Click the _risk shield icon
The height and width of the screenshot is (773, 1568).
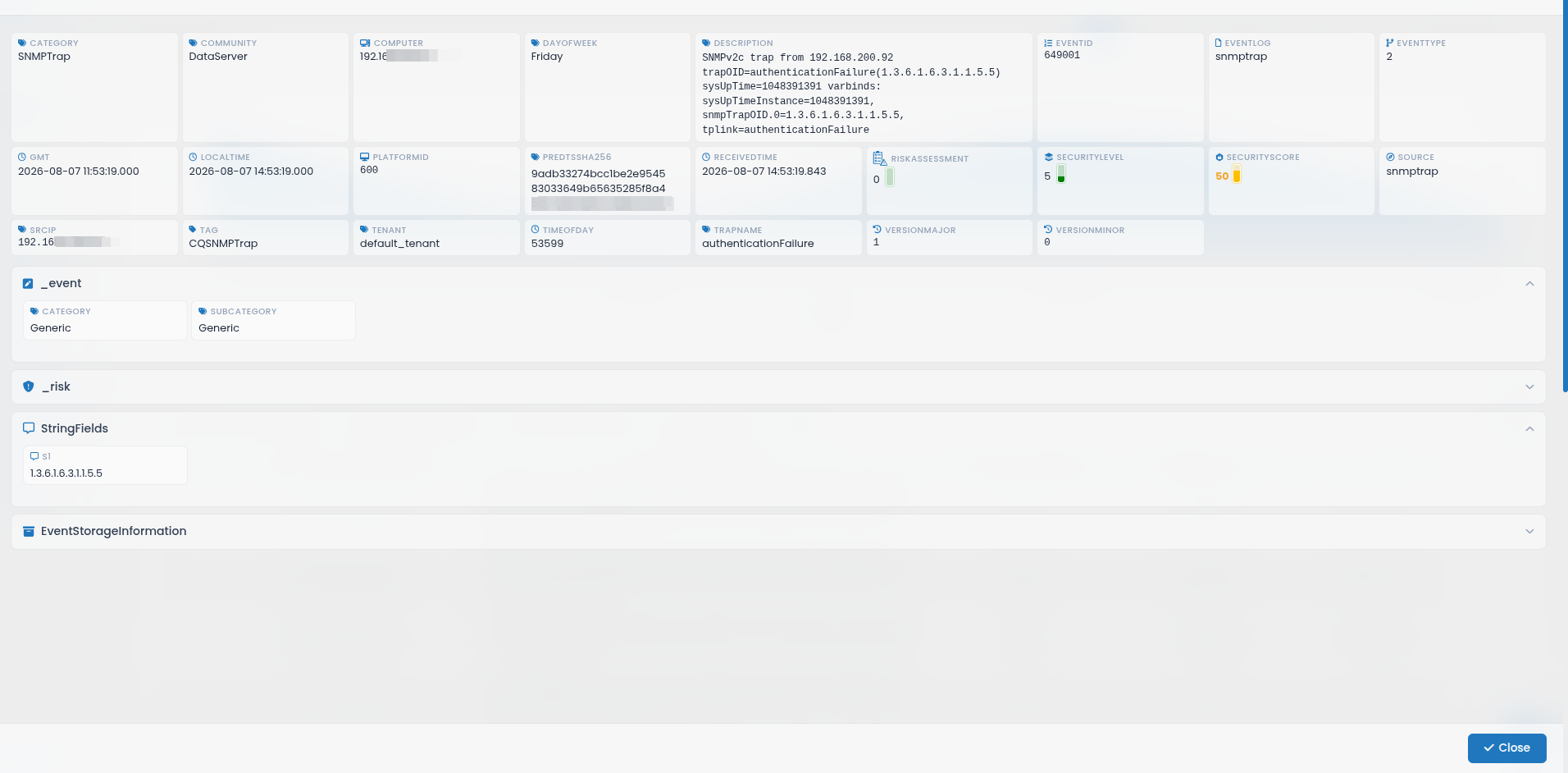click(x=29, y=387)
